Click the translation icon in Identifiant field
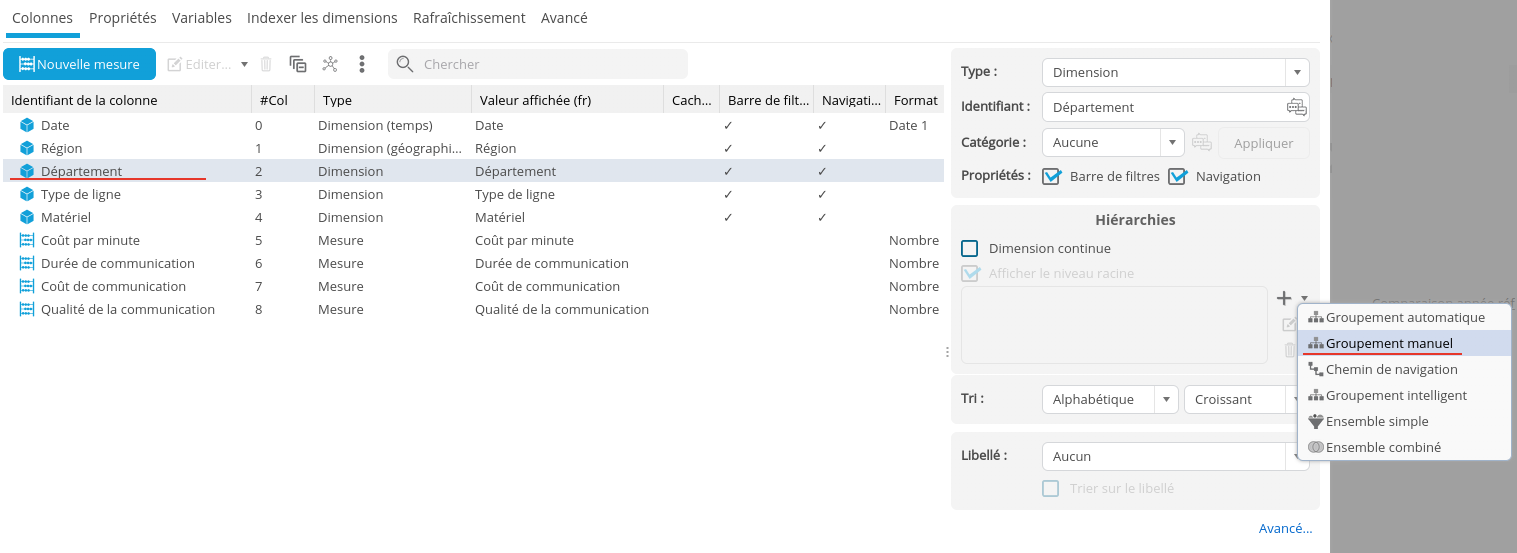This screenshot has width=1517, height=553. (x=1296, y=107)
